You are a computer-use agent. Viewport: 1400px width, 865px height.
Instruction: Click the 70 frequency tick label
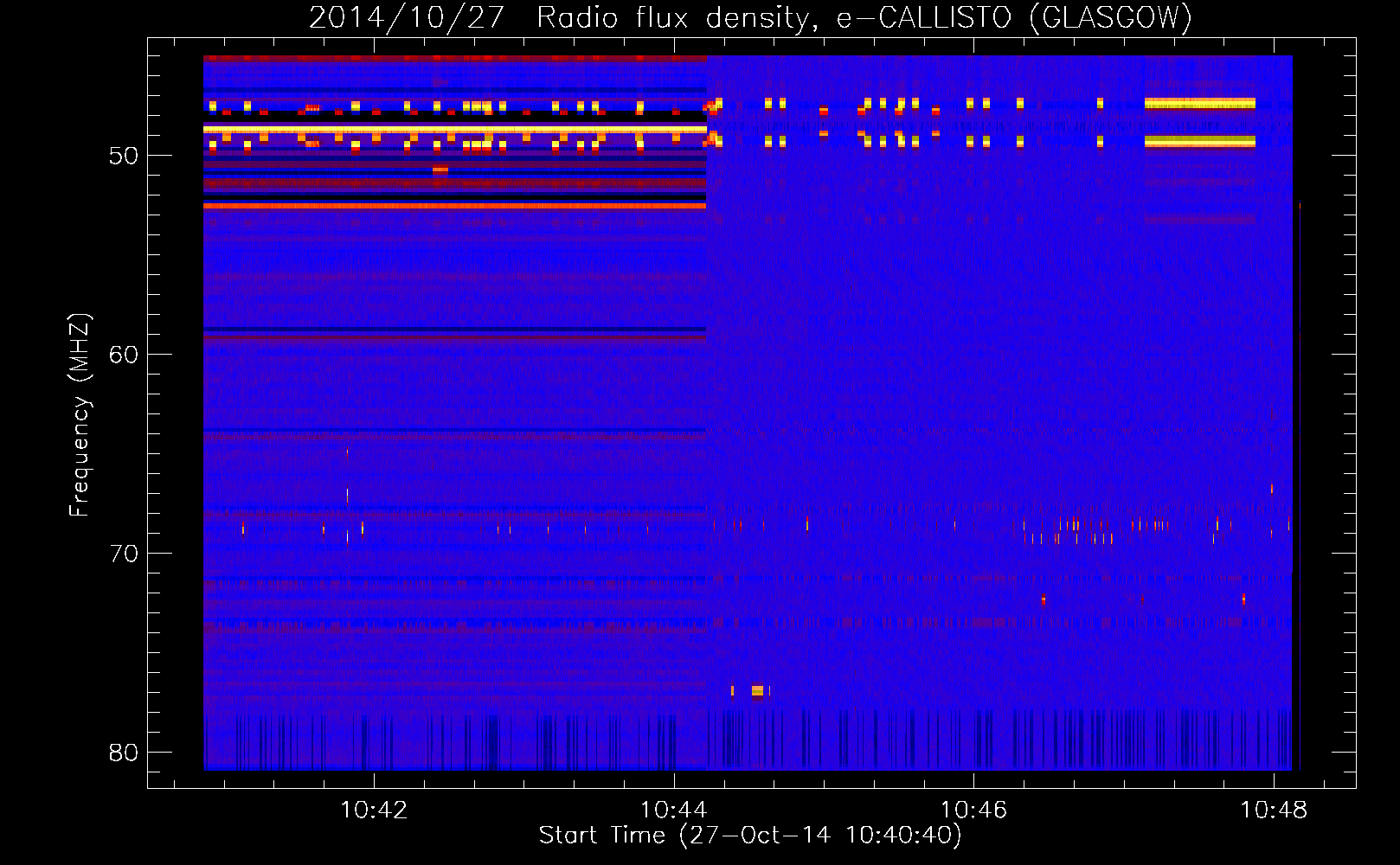124,554
